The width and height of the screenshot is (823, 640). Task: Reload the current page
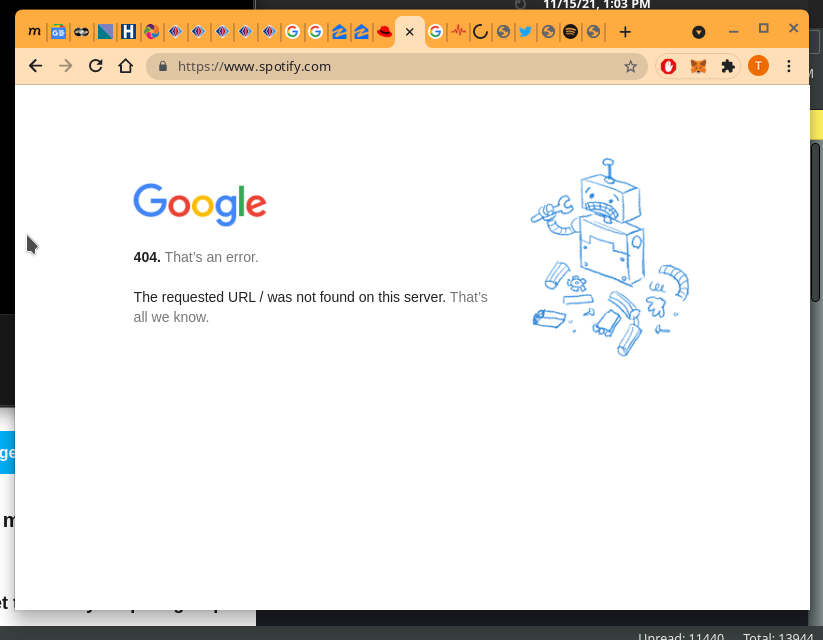coord(96,66)
